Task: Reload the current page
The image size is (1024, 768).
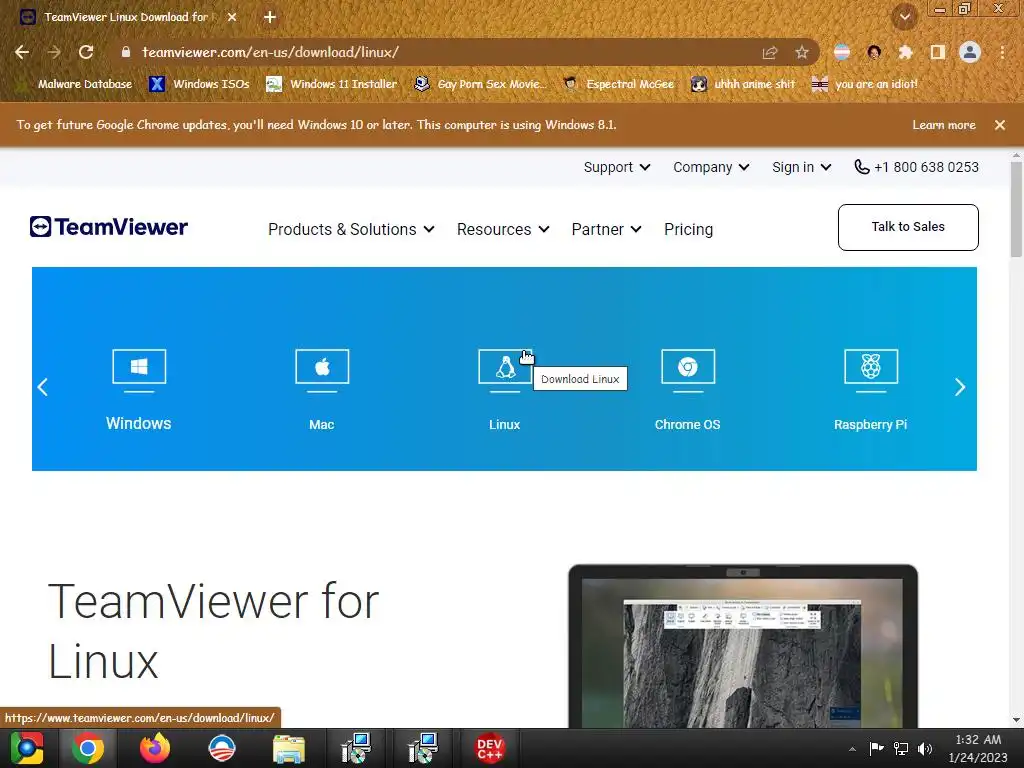Action: pos(86,52)
